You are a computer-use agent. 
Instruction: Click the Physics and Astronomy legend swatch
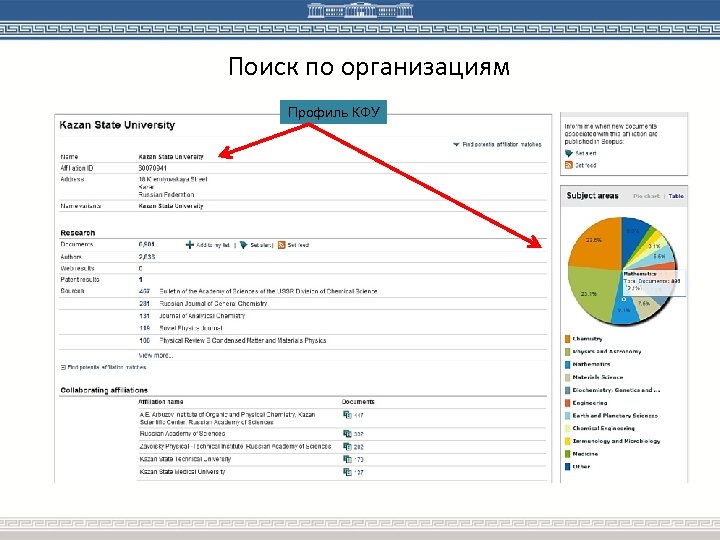tap(568, 352)
